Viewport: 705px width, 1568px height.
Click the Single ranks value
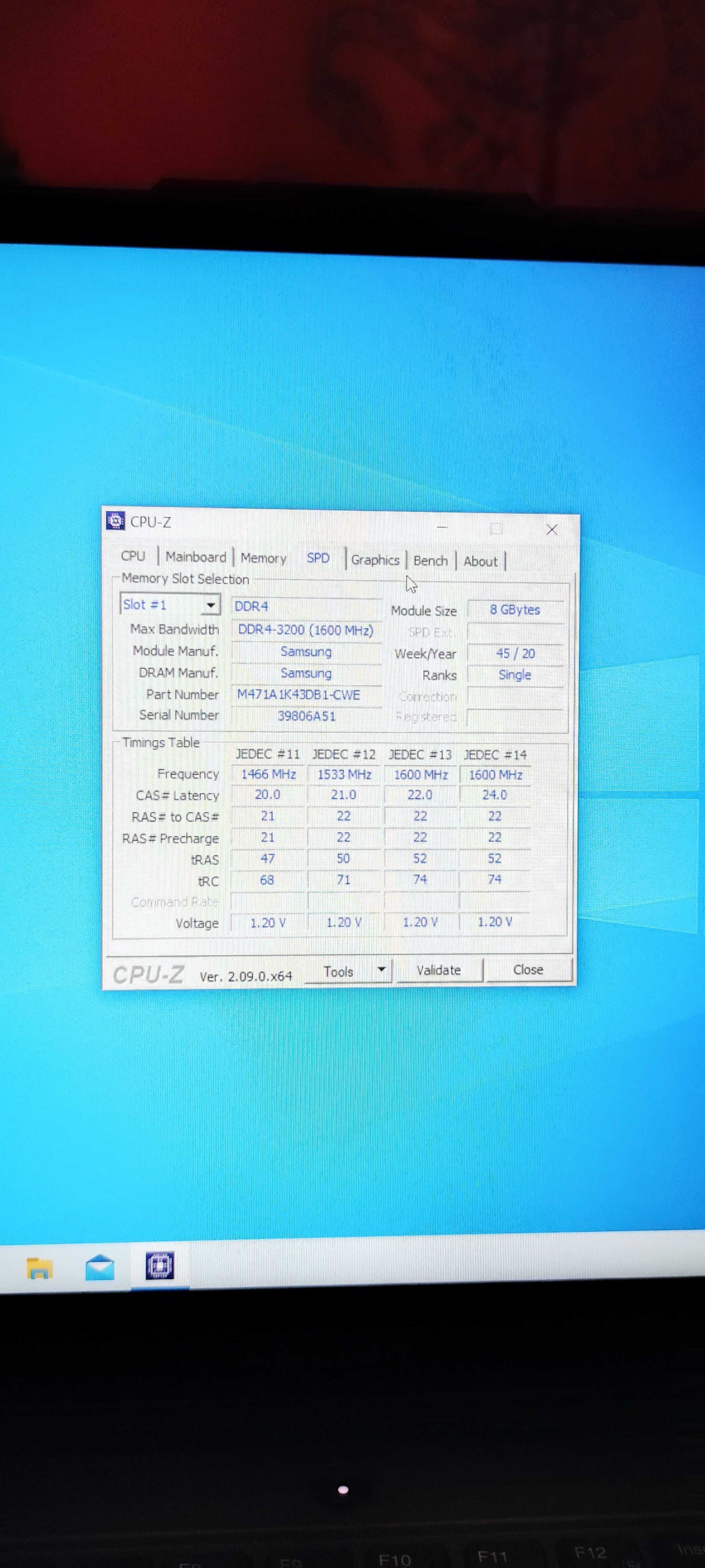tap(515, 675)
